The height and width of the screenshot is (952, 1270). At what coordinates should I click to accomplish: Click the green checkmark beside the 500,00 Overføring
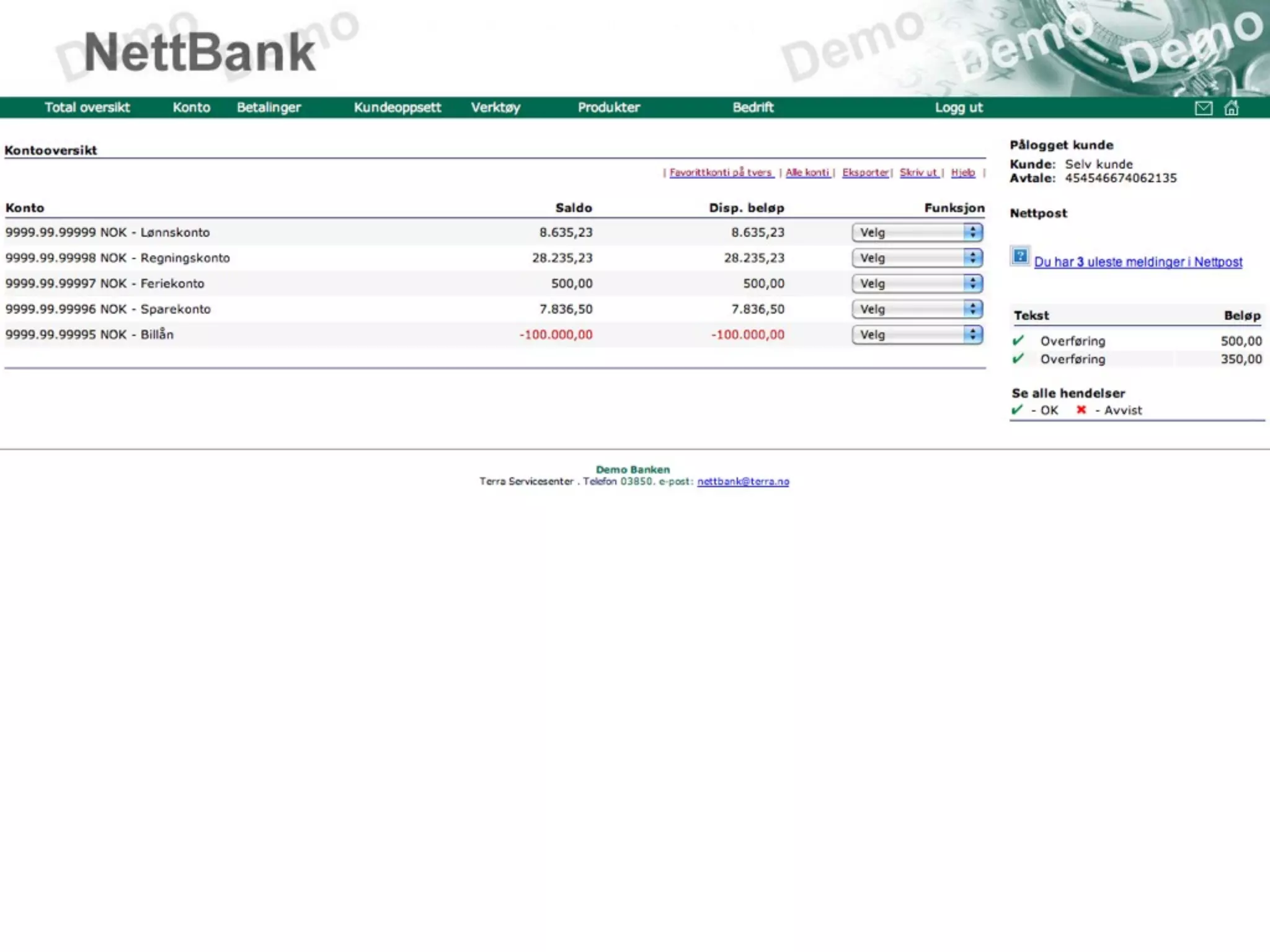point(1018,340)
